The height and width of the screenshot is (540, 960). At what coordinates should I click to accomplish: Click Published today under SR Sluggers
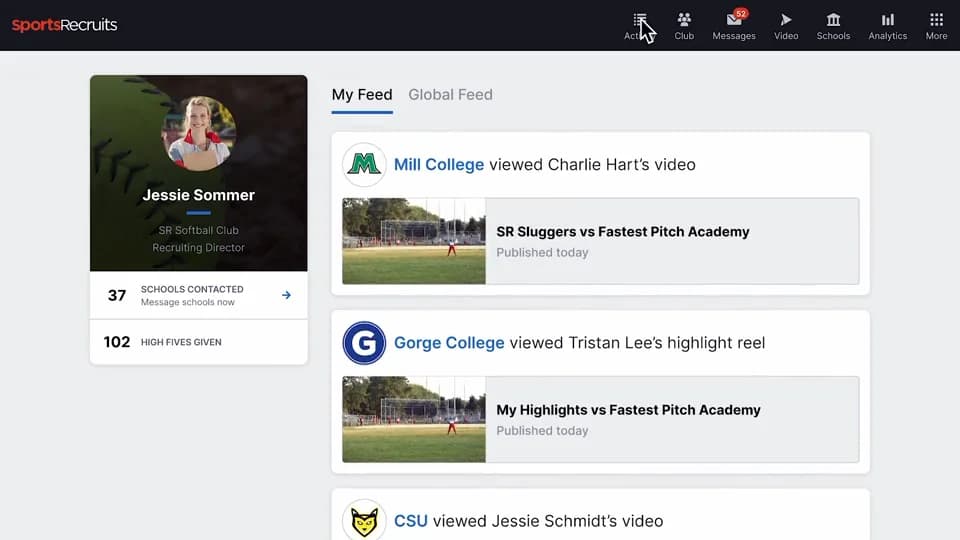coord(542,253)
